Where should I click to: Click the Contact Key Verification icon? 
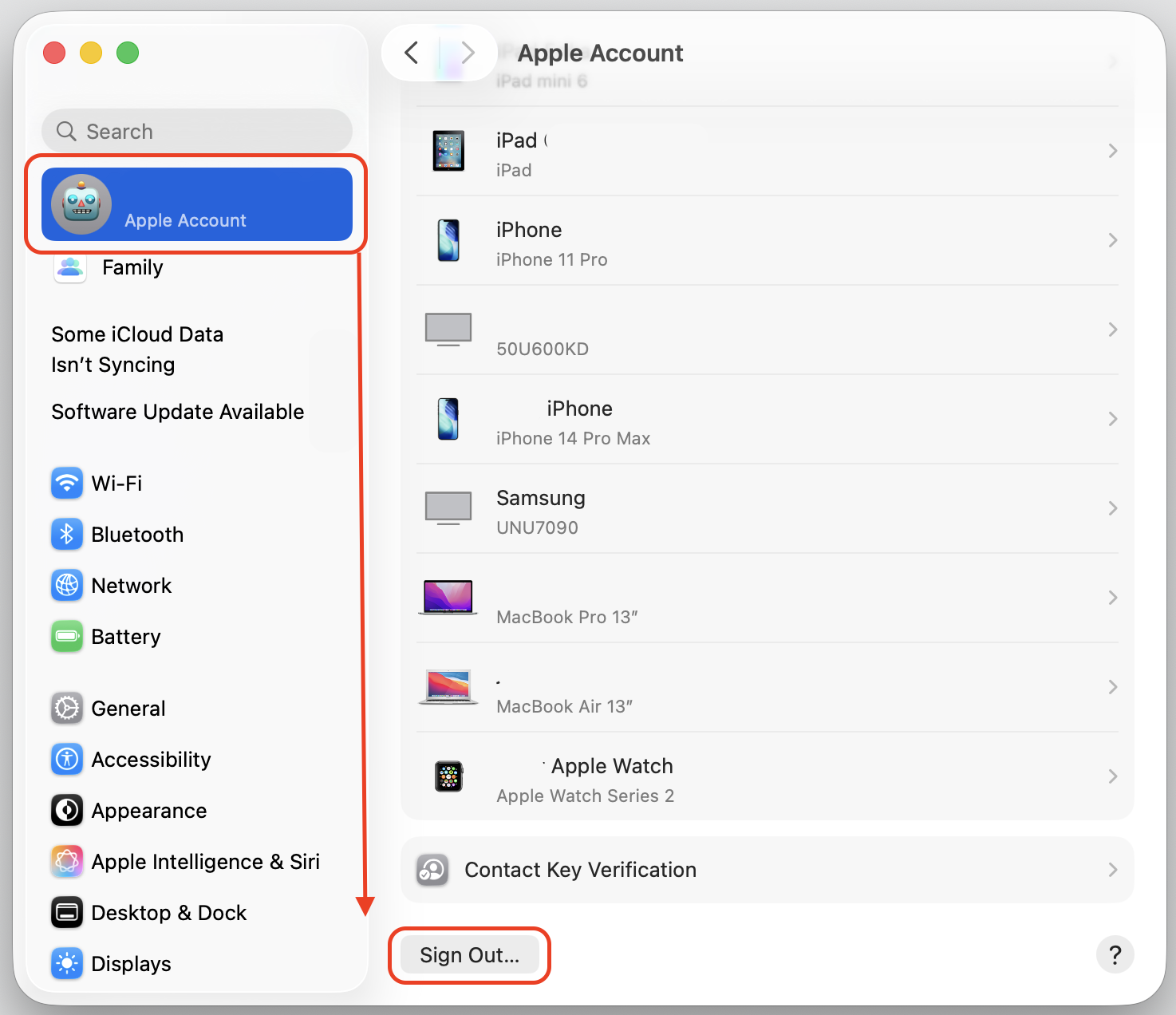coord(432,870)
